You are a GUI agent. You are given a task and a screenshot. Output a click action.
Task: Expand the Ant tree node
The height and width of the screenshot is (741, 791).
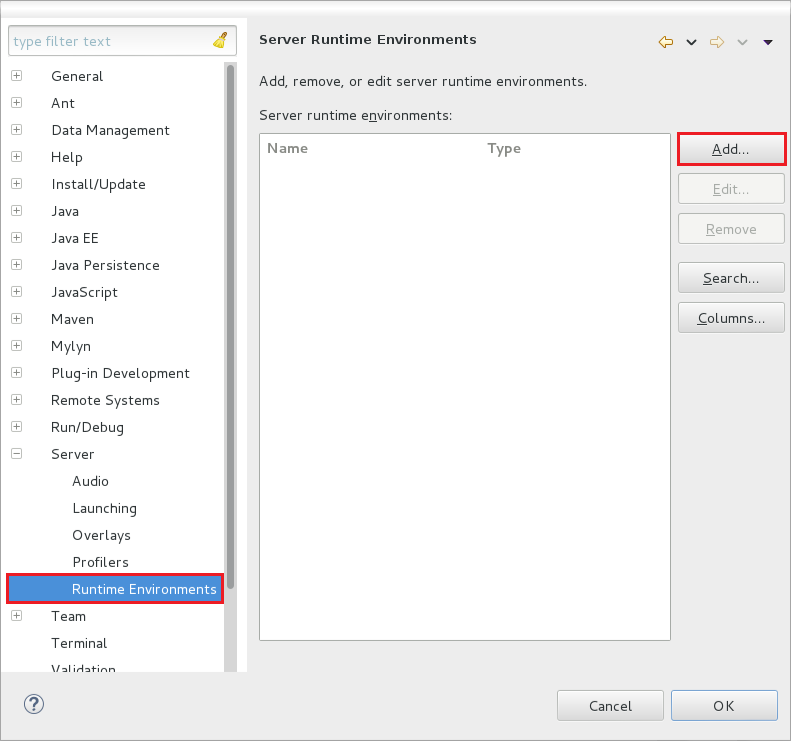17,102
